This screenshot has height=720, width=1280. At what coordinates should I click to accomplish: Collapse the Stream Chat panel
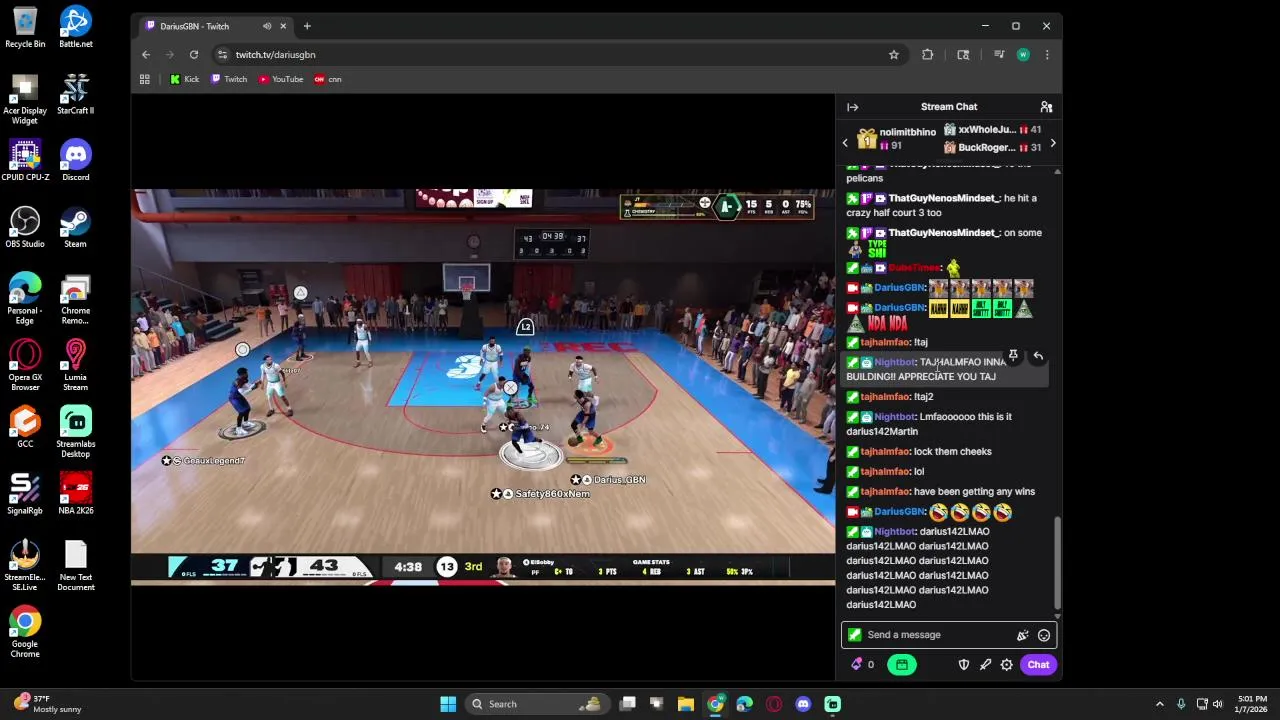tap(852, 107)
